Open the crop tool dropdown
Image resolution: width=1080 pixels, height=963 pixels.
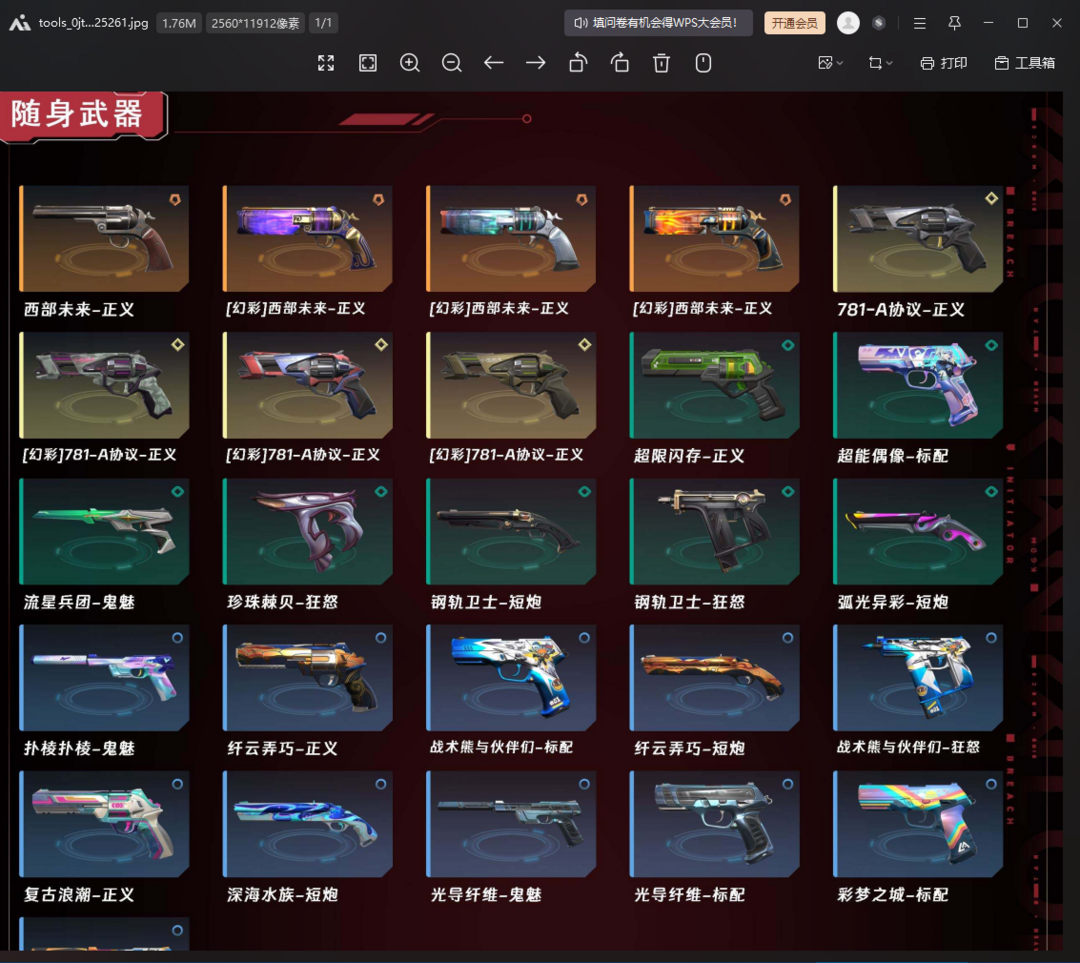click(x=880, y=63)
